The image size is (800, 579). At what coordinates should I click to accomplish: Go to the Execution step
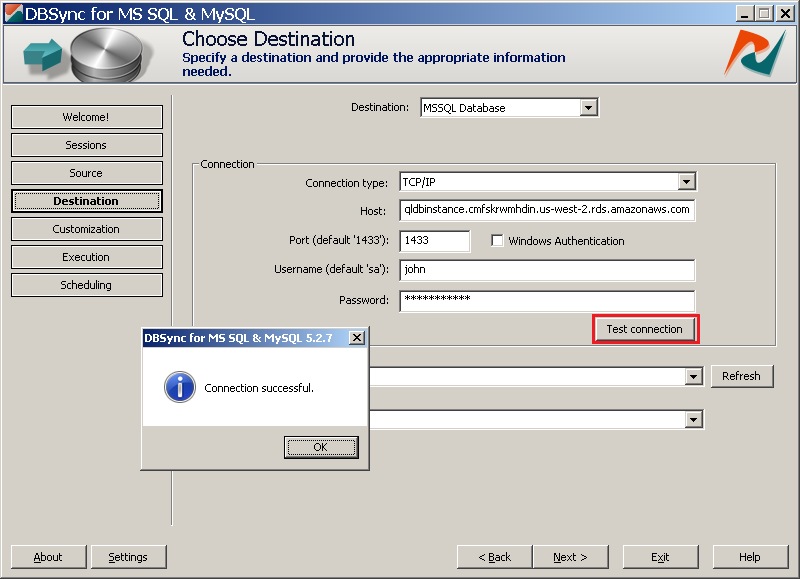(87, 257)
